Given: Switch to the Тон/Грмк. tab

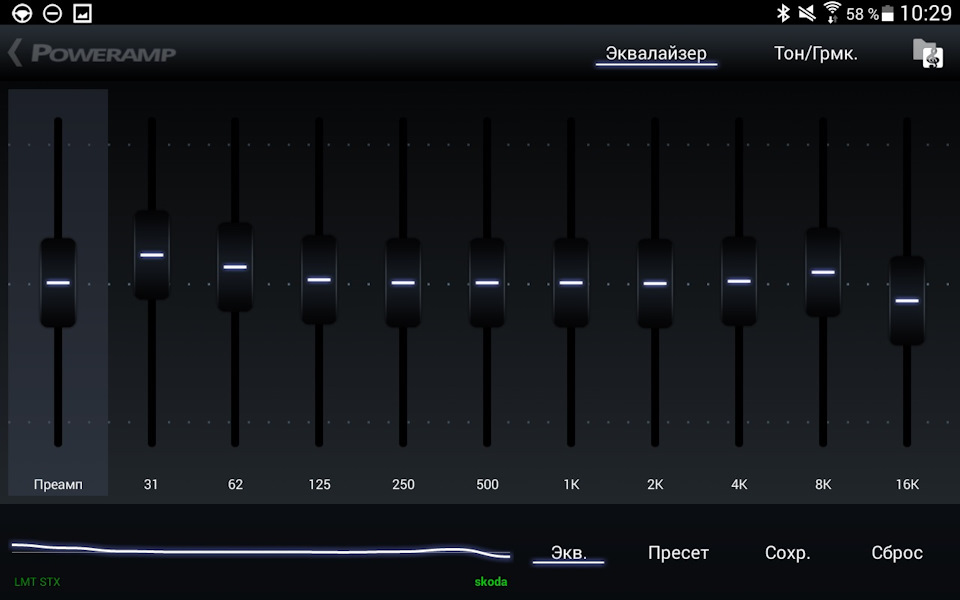Looking at the screenshot, I should [x=816, y=52].
